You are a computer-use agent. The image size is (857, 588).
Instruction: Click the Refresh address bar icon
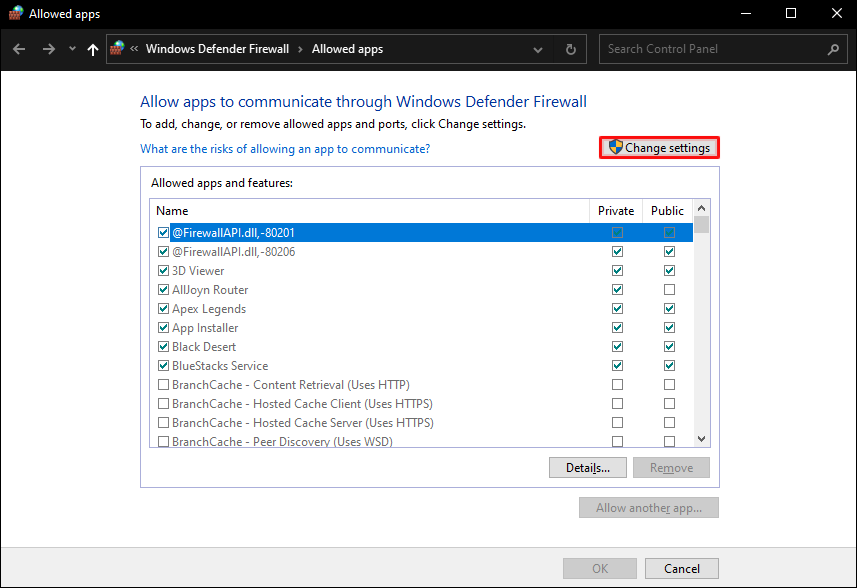pyautogui.click(x=570, y=49)
